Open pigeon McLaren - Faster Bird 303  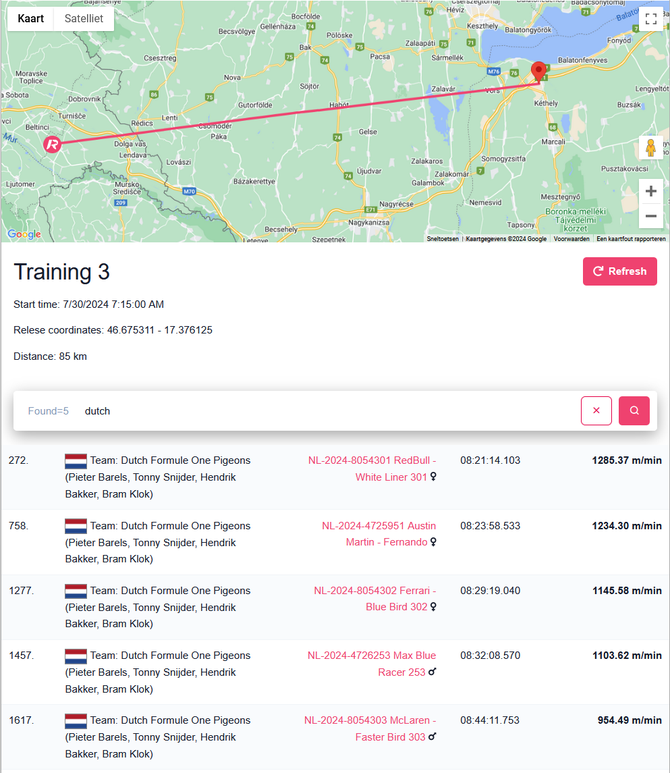pyautogui.click(x=370, y=729)
